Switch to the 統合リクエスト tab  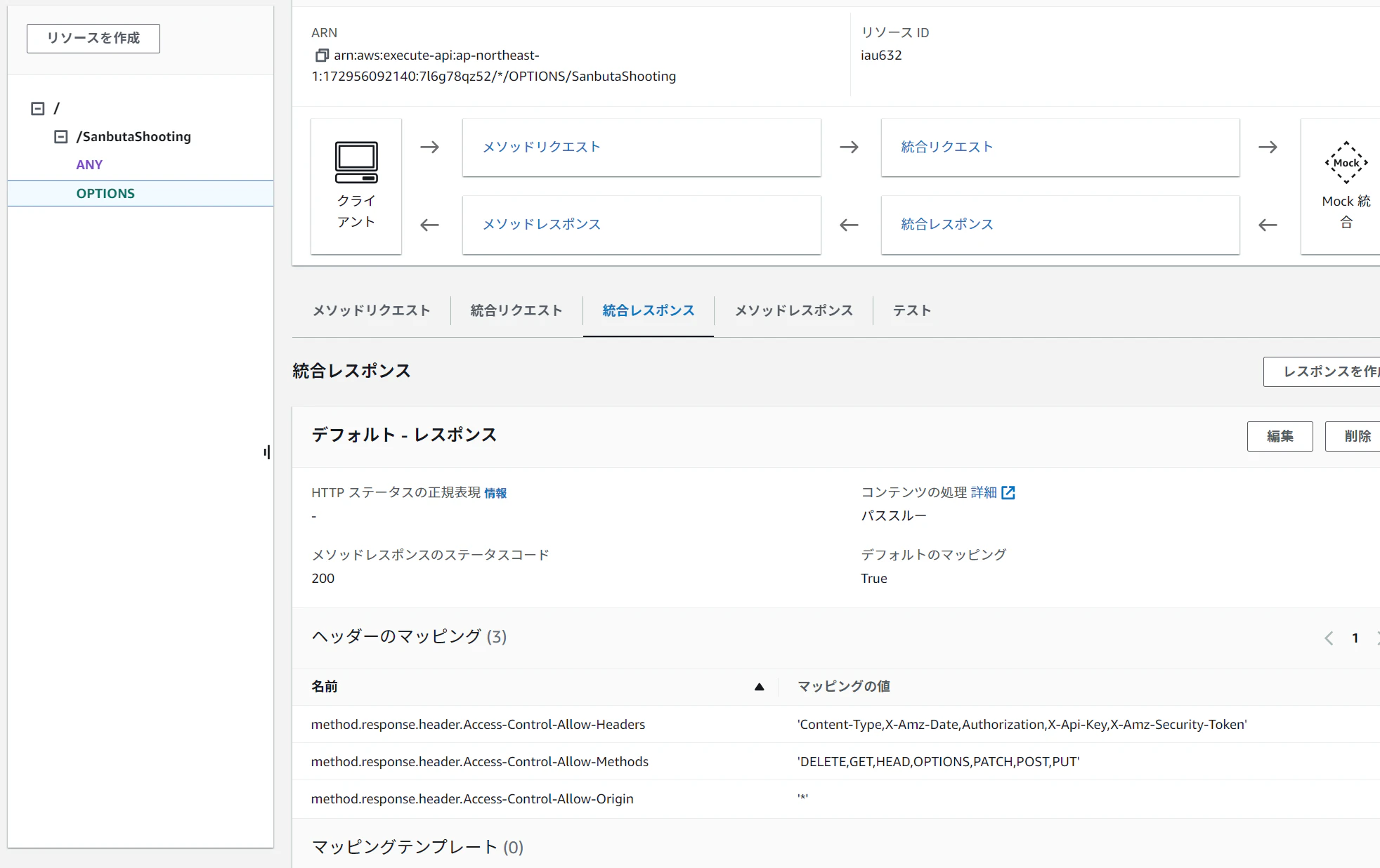516,310
